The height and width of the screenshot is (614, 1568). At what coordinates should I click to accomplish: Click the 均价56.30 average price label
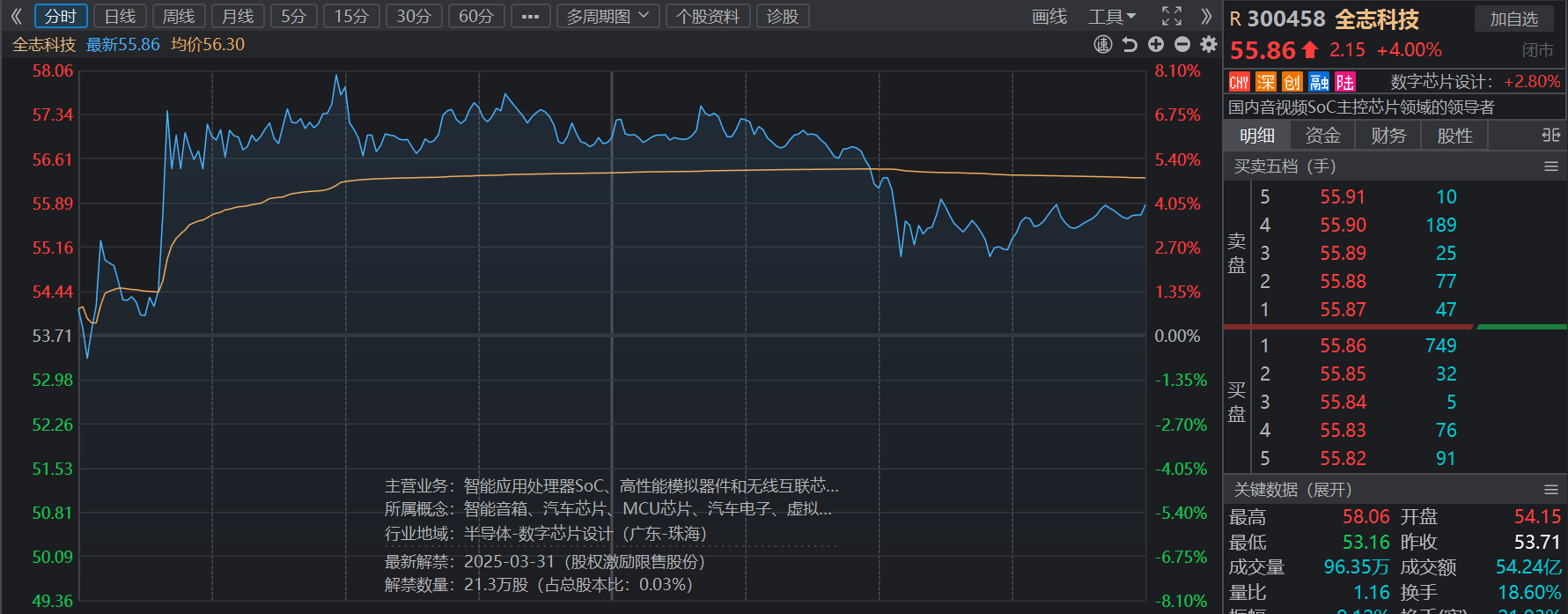click(208, 44)
